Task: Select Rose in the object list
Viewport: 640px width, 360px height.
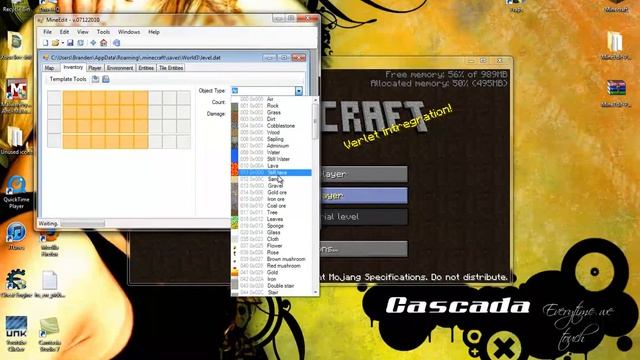Action: (271, 252)
